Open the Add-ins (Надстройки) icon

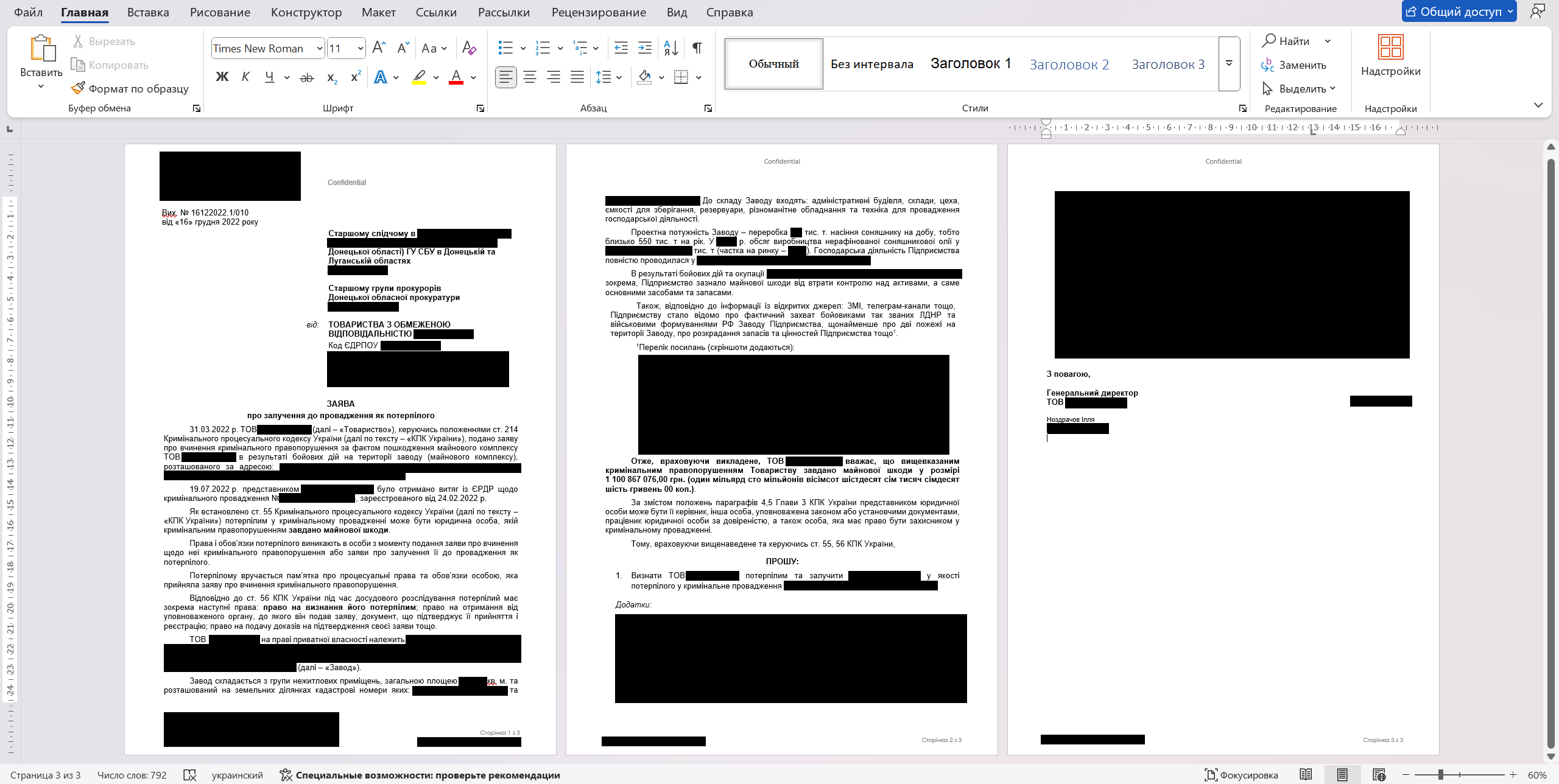pos(1391,47)
